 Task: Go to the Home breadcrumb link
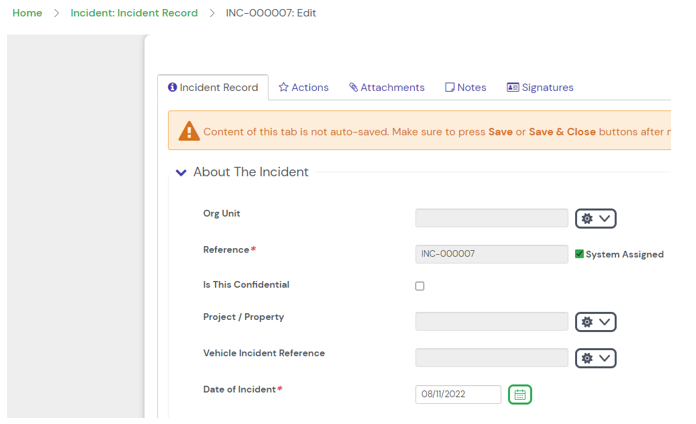(x=27, y=13)
